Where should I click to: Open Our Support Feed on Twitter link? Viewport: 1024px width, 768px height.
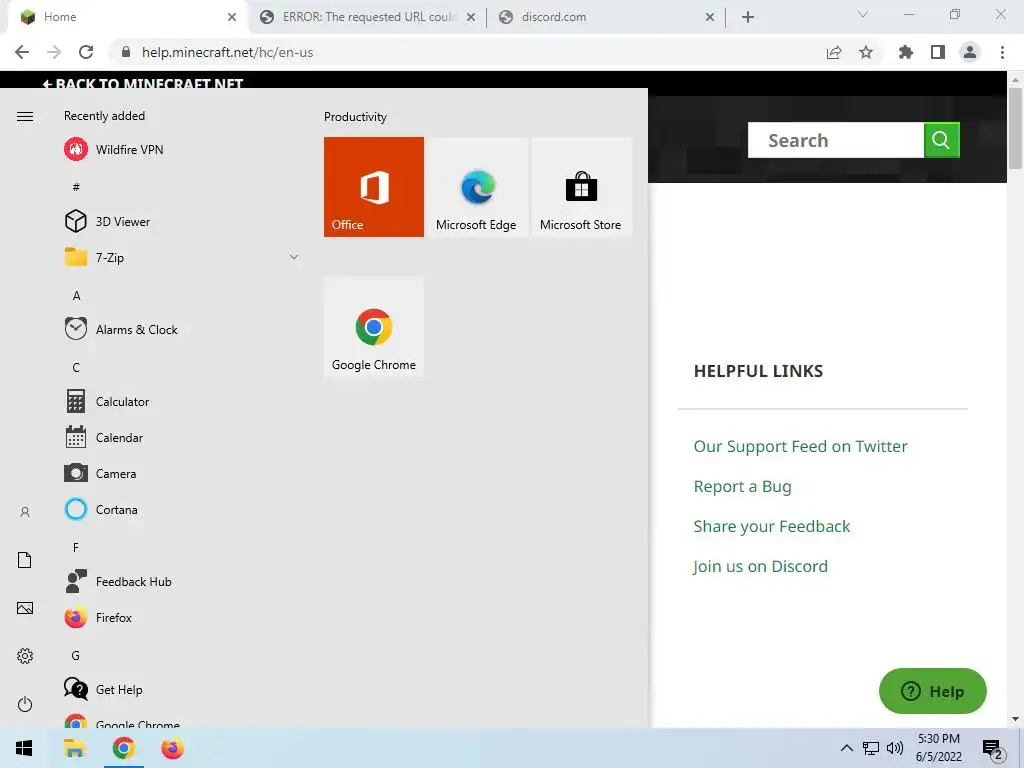point(800,446)
